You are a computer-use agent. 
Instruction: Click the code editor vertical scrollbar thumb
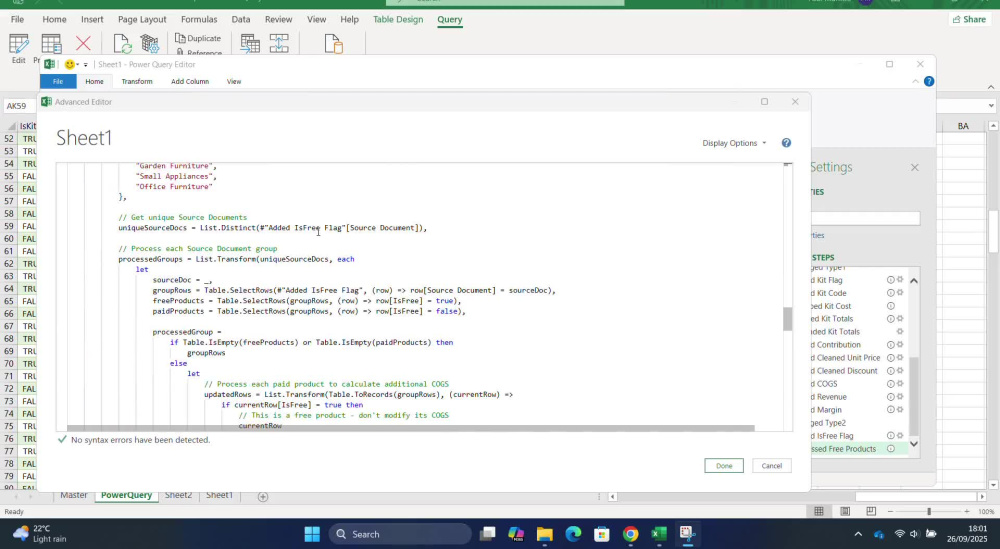coord(788,319)
